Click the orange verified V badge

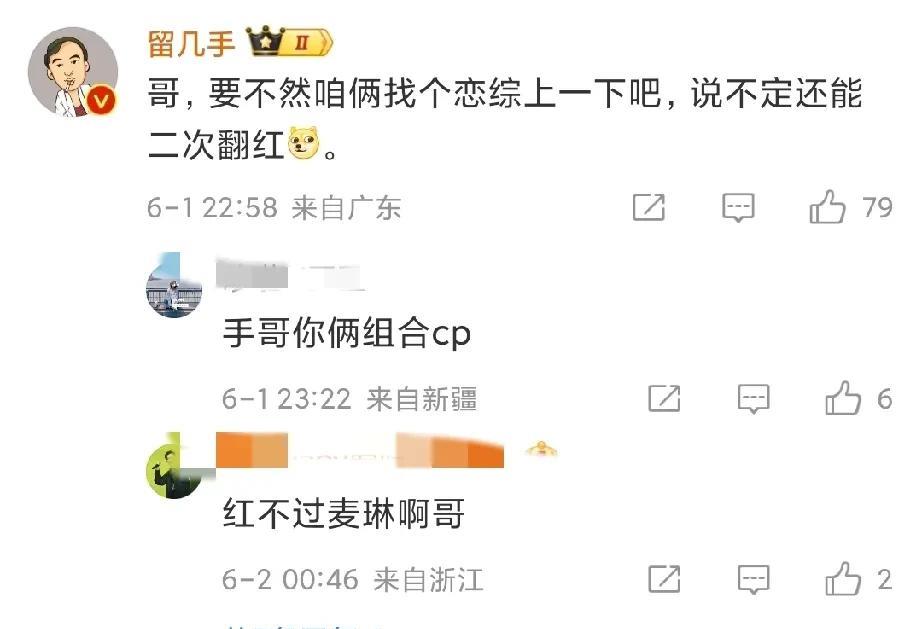pyautogui.click(x=102, y=101)
